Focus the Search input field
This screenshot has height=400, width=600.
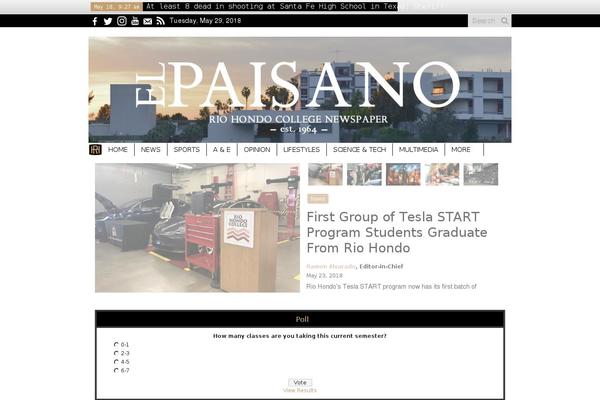click(484, 21)
